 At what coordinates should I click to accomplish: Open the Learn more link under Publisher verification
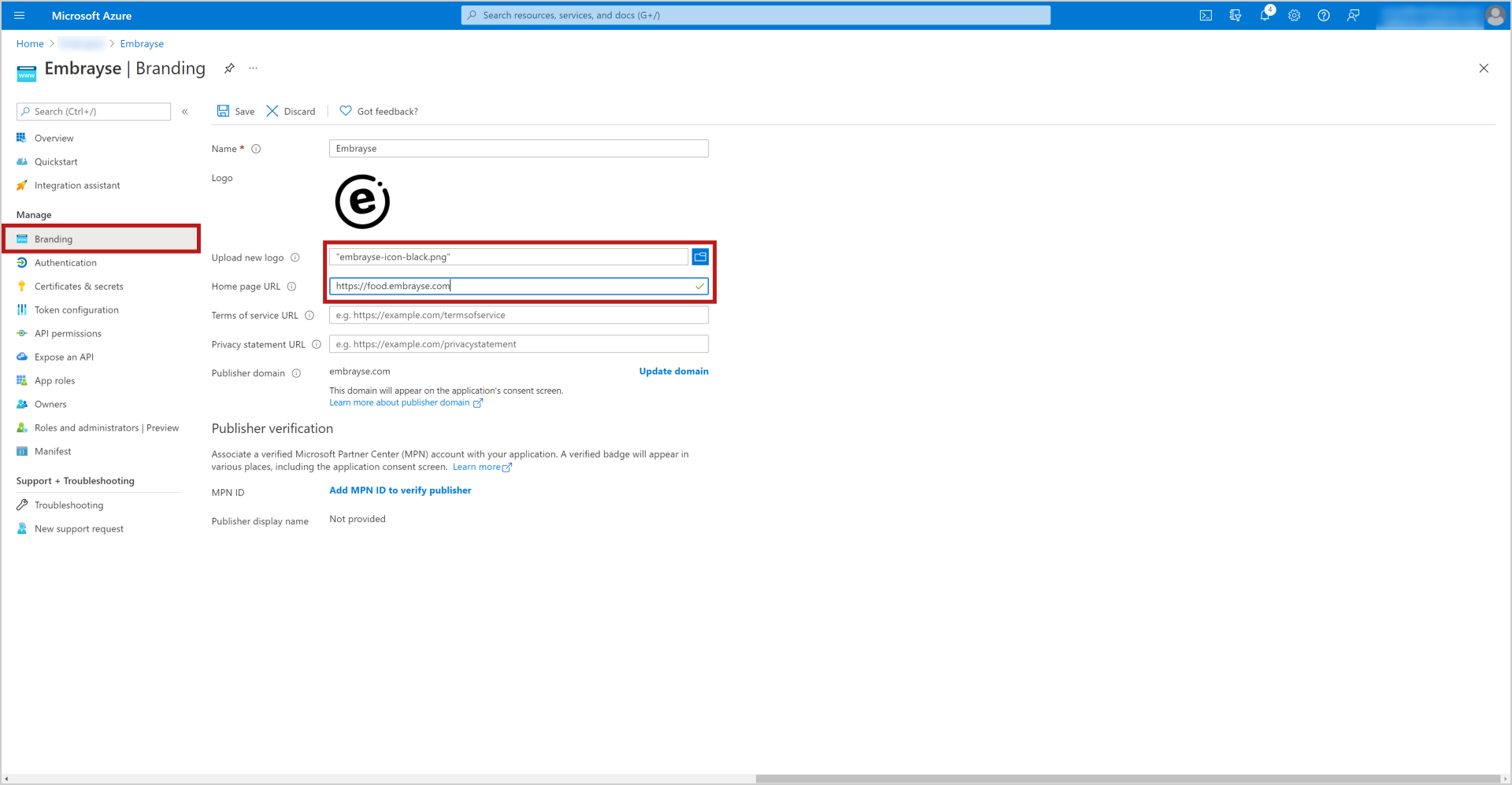click(482, 467)
